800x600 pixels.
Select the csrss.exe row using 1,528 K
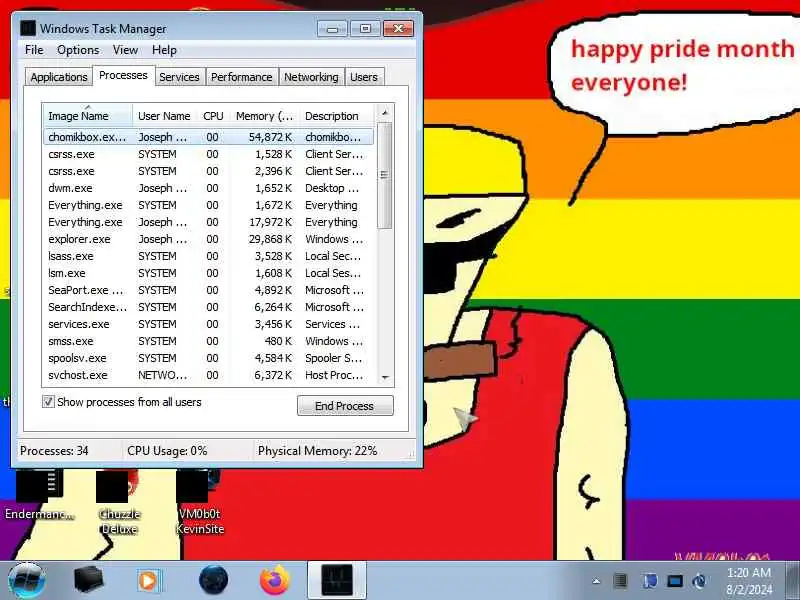pos(208,154)
